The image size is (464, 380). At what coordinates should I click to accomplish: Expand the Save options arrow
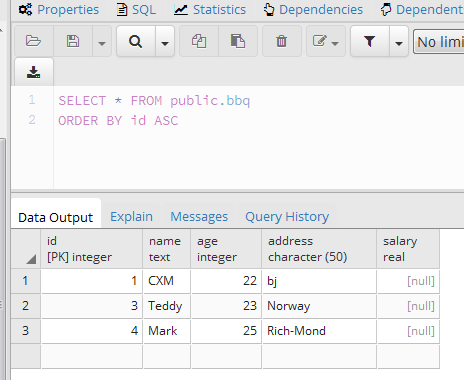[102, 41]
